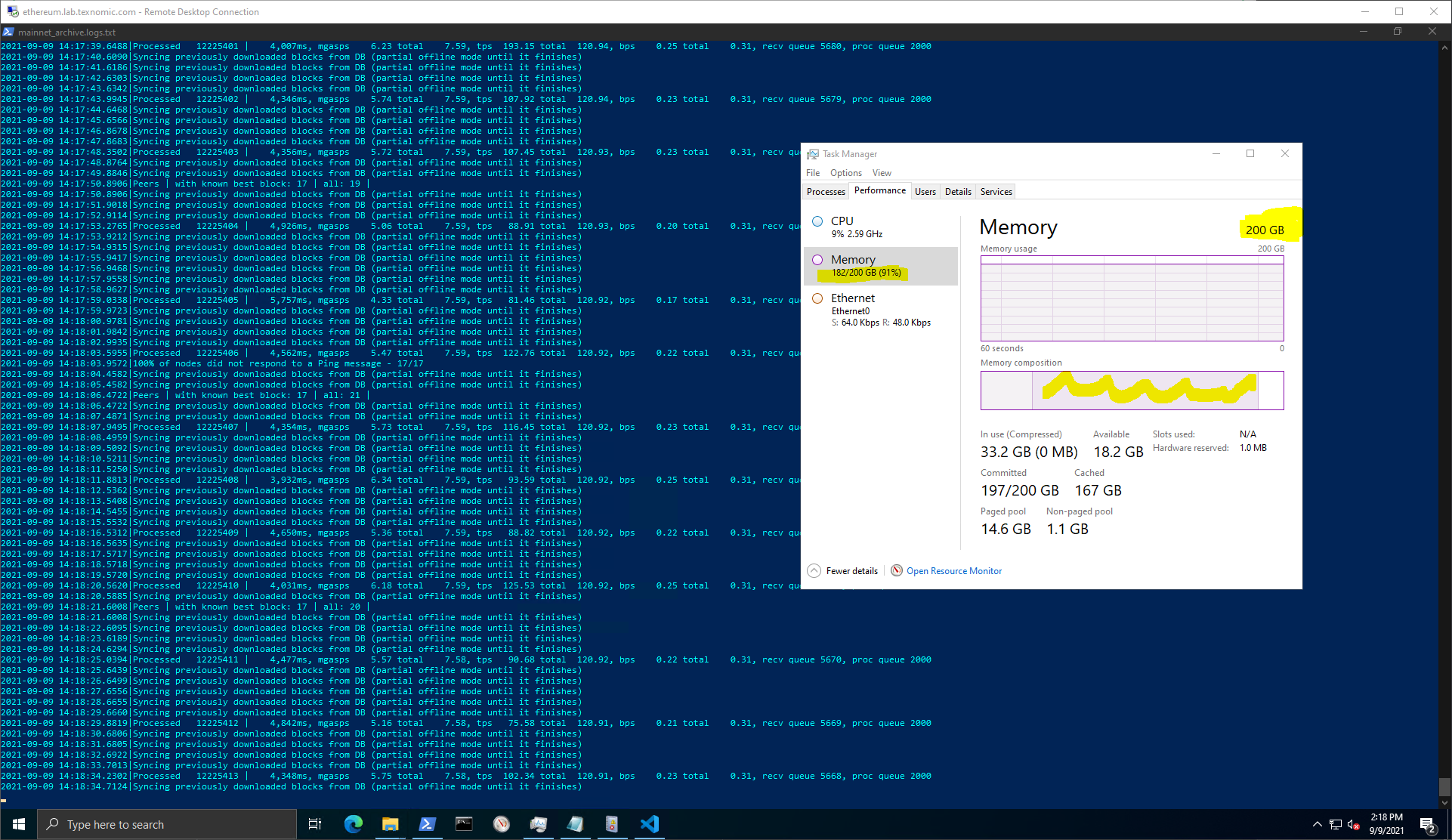1452x840 pixels.
Task: Collapse Task Manager with Fewer details
Action: pos(843,571)
